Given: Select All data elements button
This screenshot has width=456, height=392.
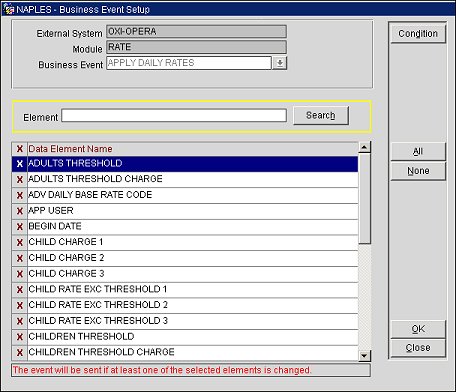Looking at the screenshot, I should coord(418,151).
